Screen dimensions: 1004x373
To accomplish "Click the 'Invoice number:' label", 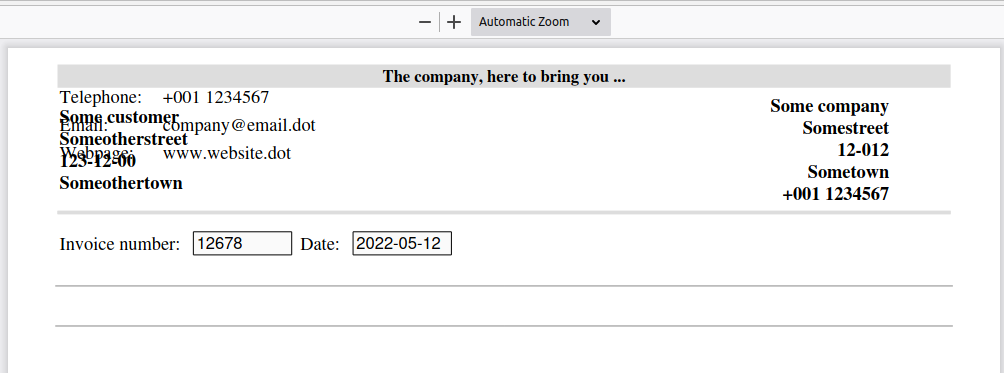I will (x=120, y=244).
